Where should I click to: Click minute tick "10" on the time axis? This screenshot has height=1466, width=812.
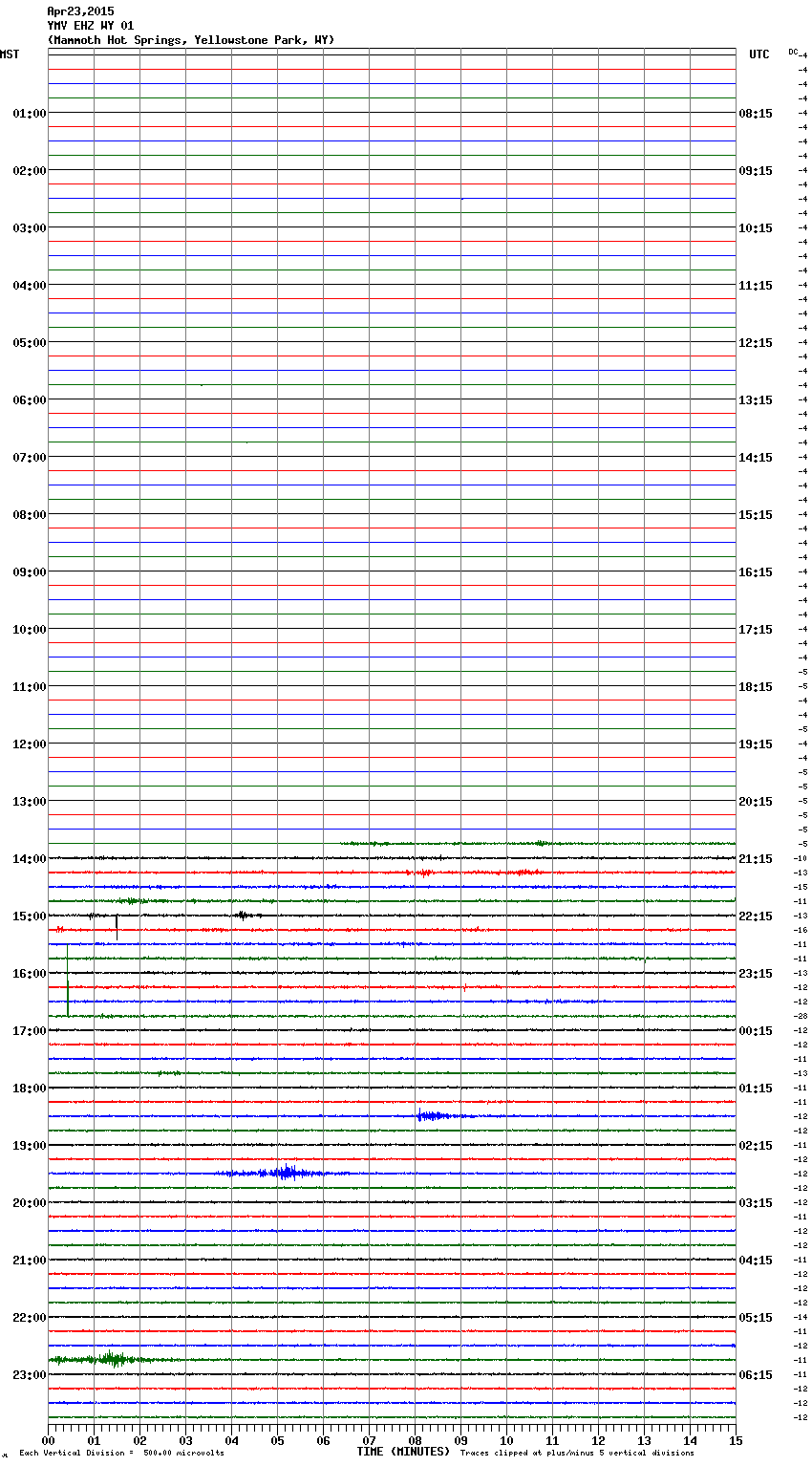click(506, 1440)
